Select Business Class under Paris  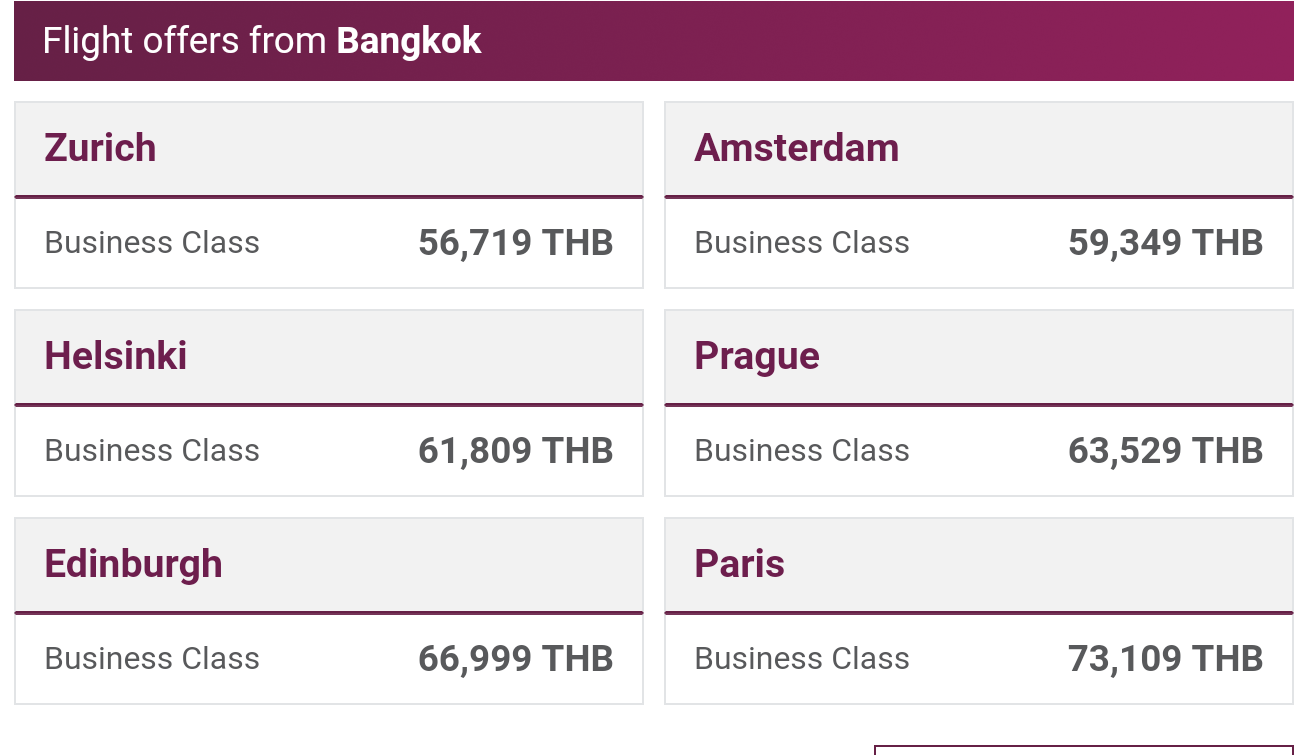802,659
